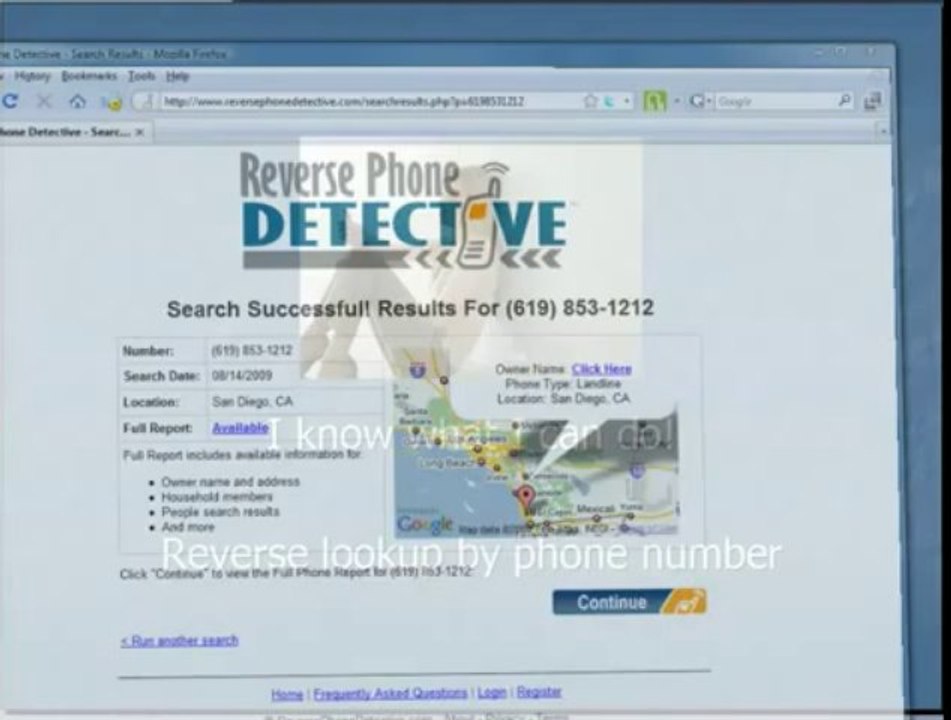Image resolution: width=951 pixels, height=720 pixels.
Task: Open the Help menu
Action: pos(178,76)
